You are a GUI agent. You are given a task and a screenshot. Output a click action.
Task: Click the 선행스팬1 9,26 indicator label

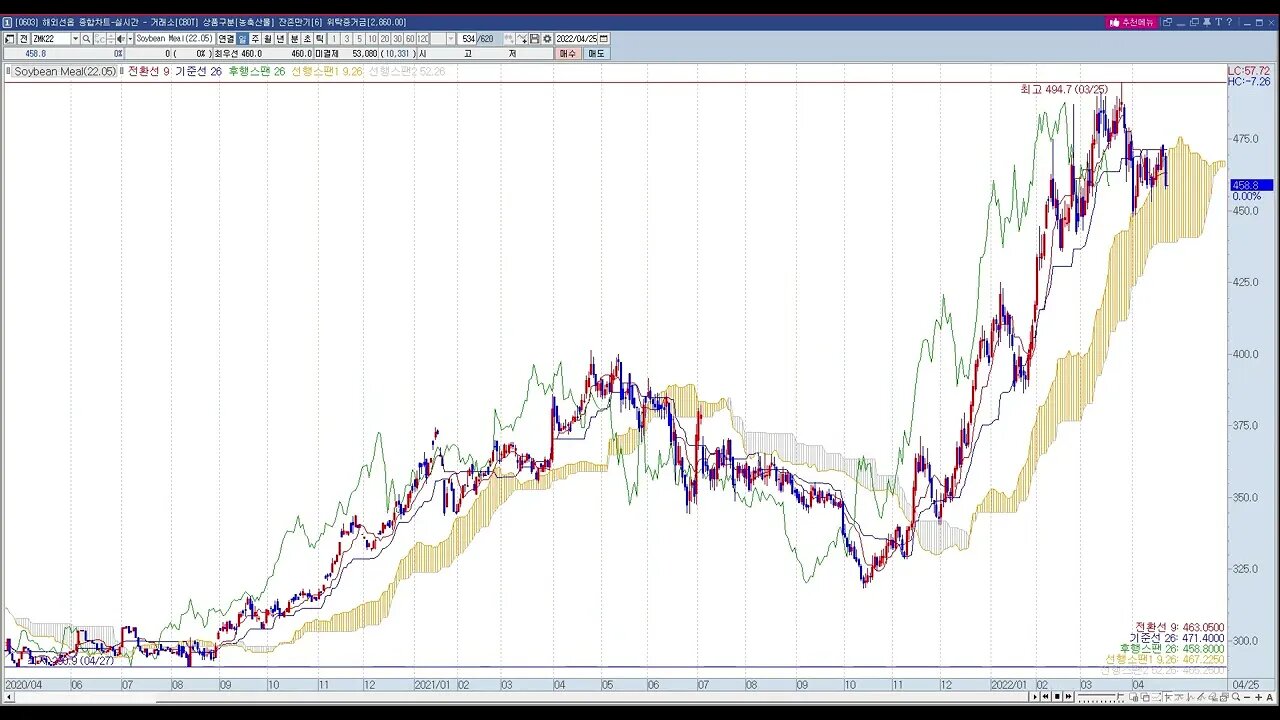coord(328,71)
